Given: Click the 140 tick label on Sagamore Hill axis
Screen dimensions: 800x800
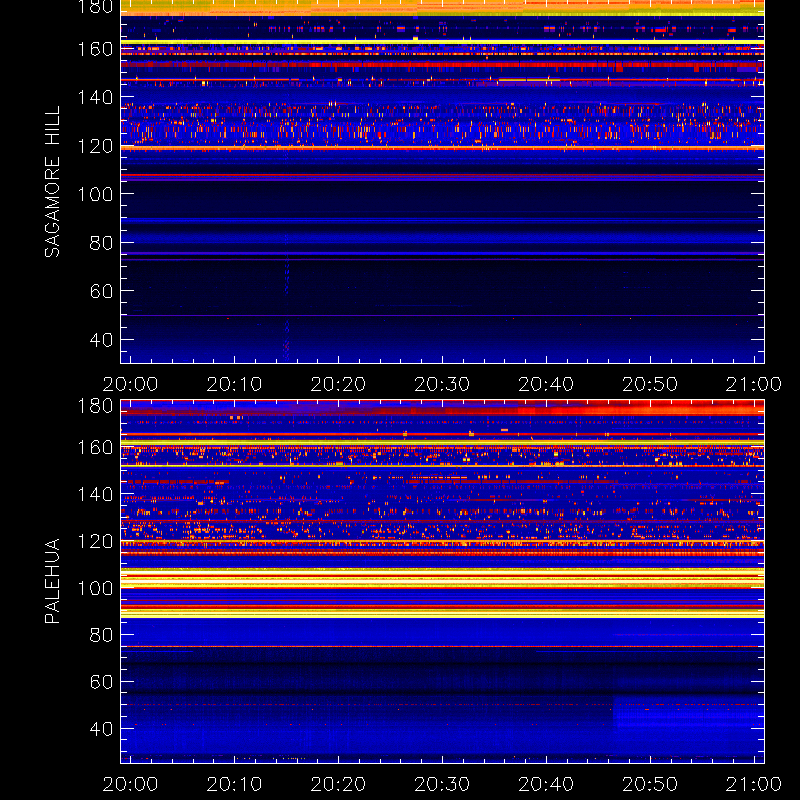Looking at the screenshot, I should point(95,97).
